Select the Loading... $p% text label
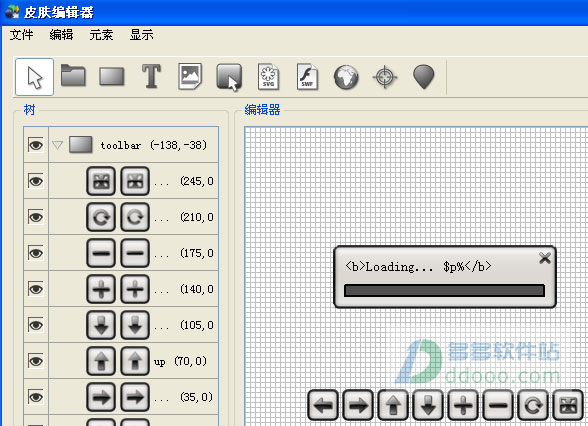The width and height of the screenshot is (588, 426). pyautogui.click(x=418, y=267)
